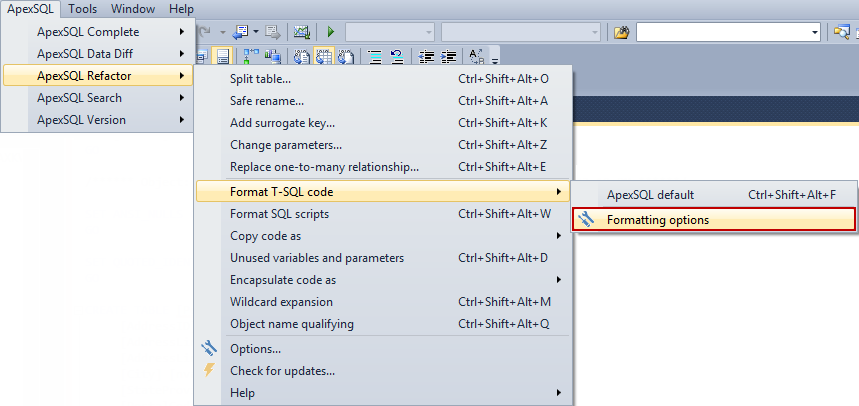Open the first disabled combo box after Execute
Image resolution: width=859 pixels, height=406 pixels.
390,32
